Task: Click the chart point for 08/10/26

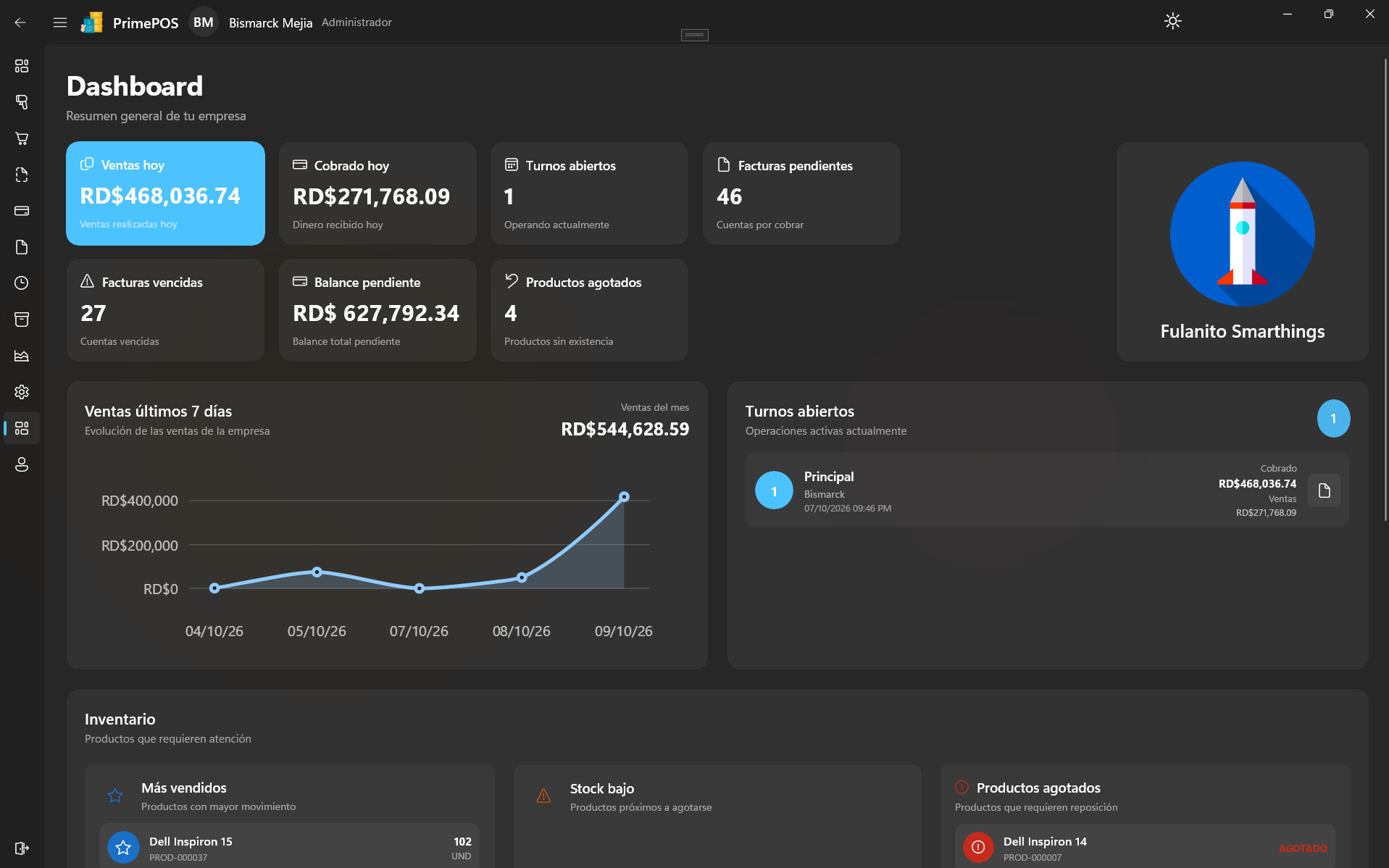Action: tap(522, 577)
